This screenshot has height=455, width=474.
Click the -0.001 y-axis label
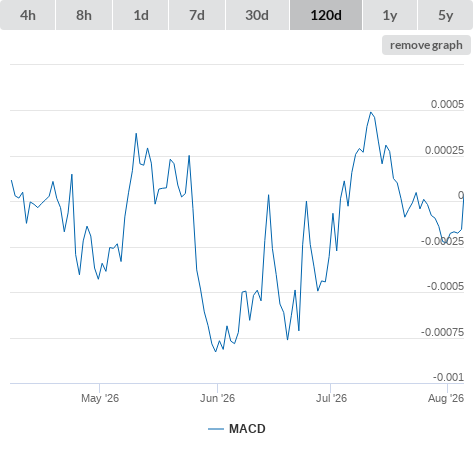click(448, 377)
